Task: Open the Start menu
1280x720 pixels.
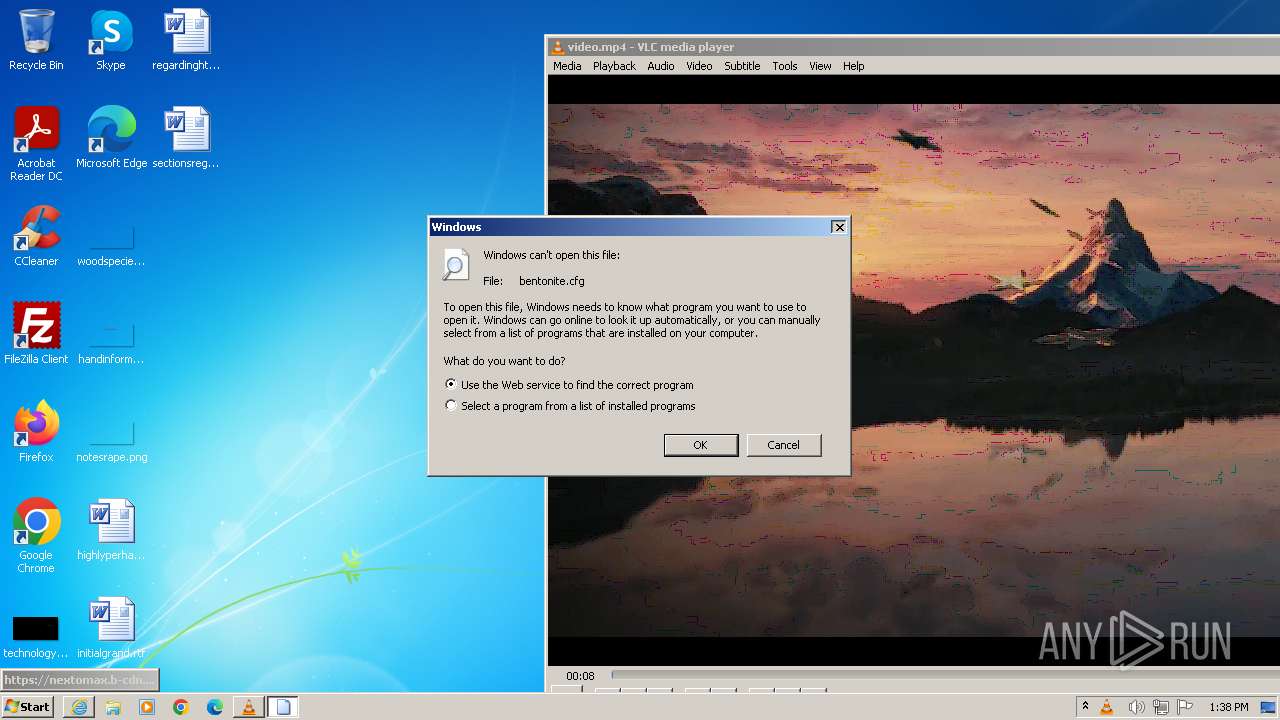Action: pos(27,707)
